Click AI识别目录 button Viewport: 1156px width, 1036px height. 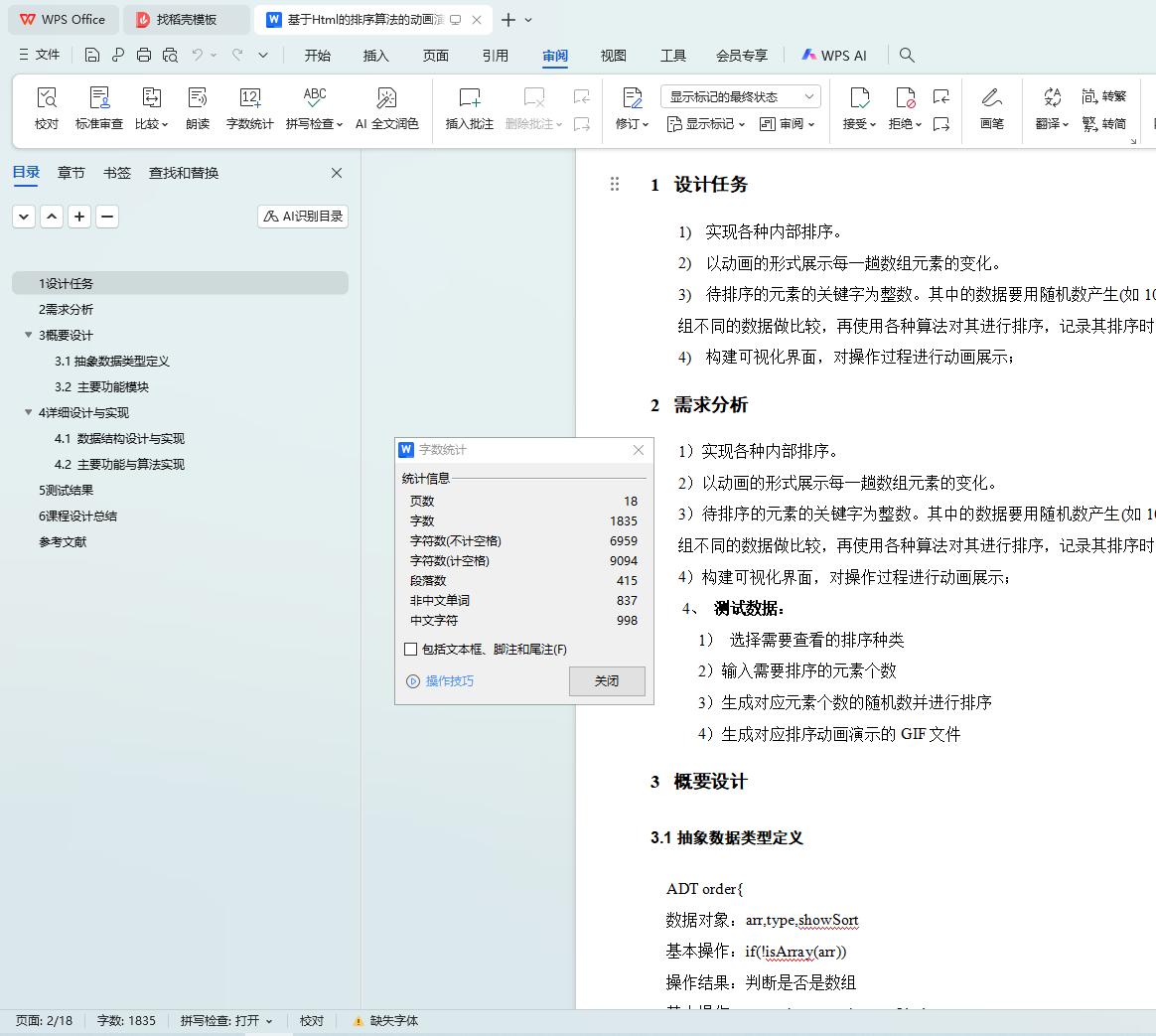click(303, 217)
